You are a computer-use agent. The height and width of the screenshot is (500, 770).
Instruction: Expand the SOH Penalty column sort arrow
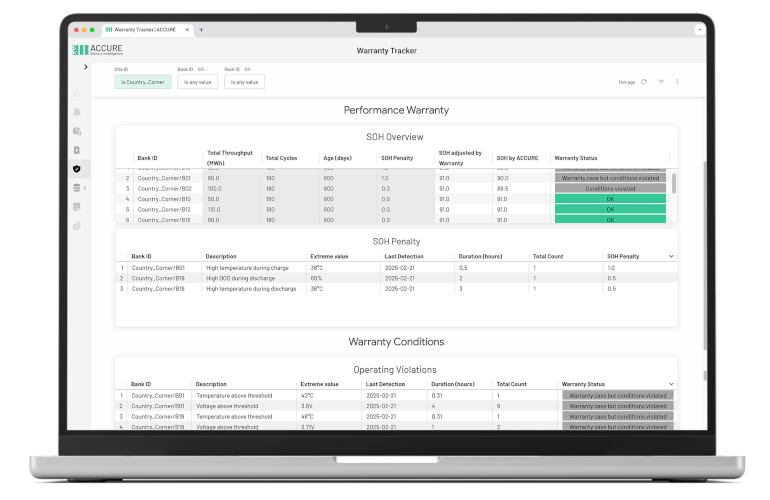click(670, 256)
